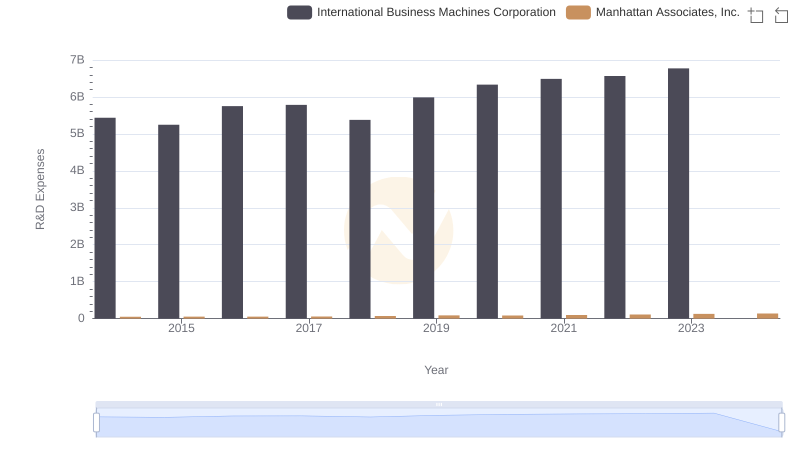This screenshot has height=461, width=800.
Task: Click the y-axis label 4B
Action: 77,170
